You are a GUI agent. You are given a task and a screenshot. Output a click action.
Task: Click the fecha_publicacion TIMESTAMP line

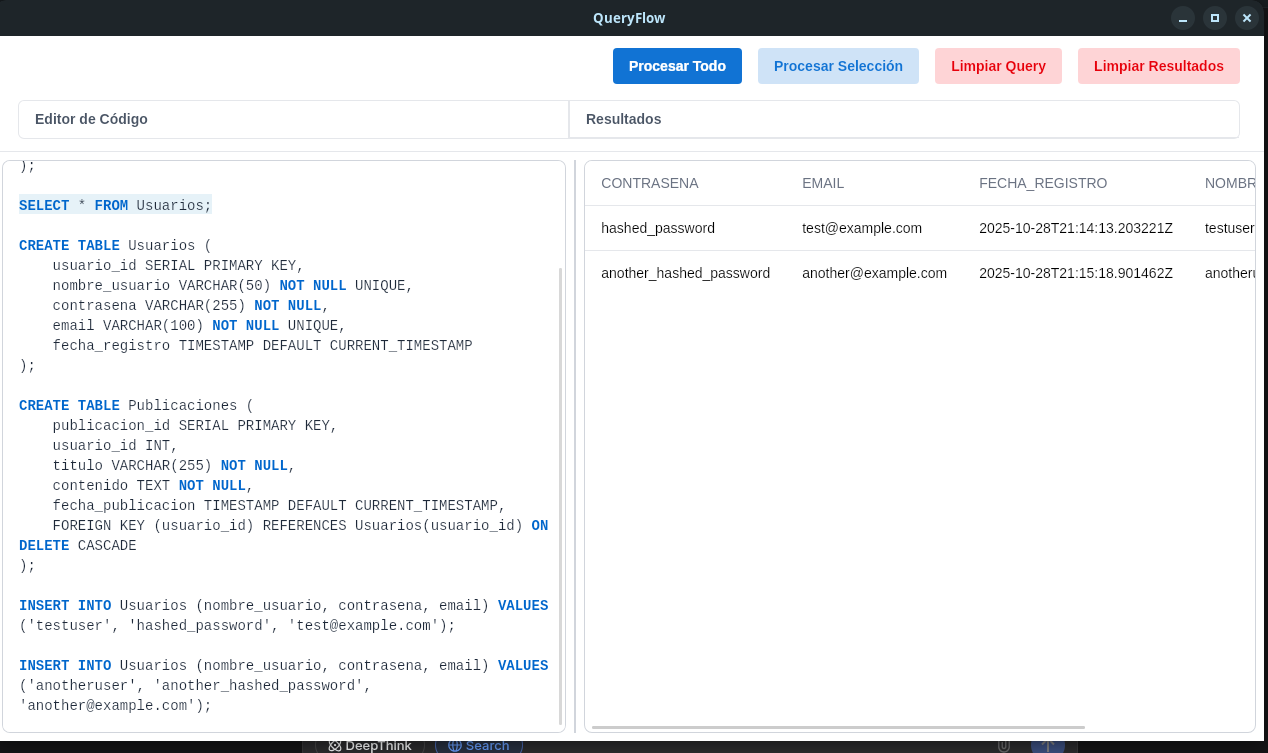click(x=279, y=505)
